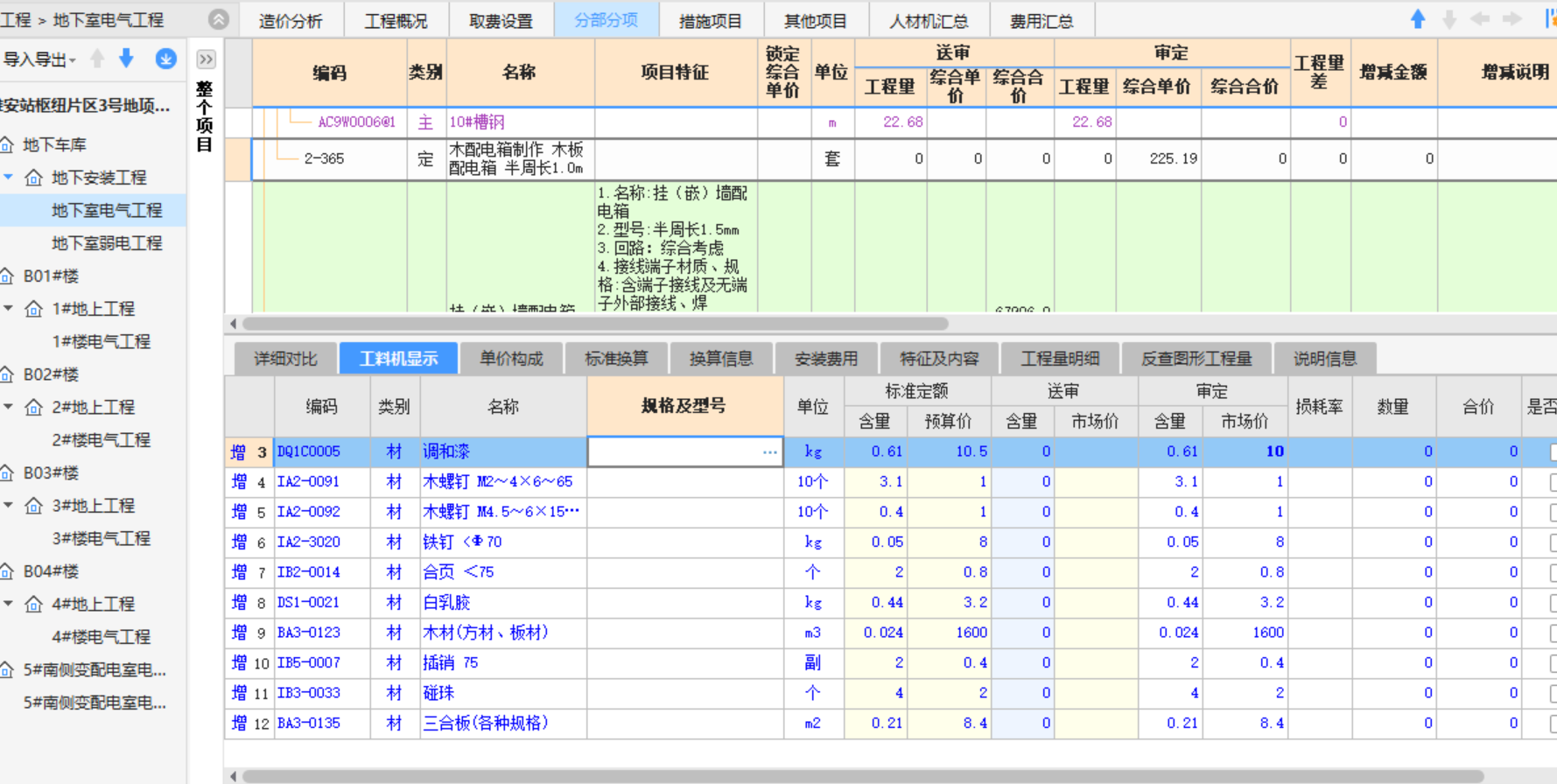Open the 导入导出 dropdown
Viewport: 1557px width, 784px height.
point(39,59)
